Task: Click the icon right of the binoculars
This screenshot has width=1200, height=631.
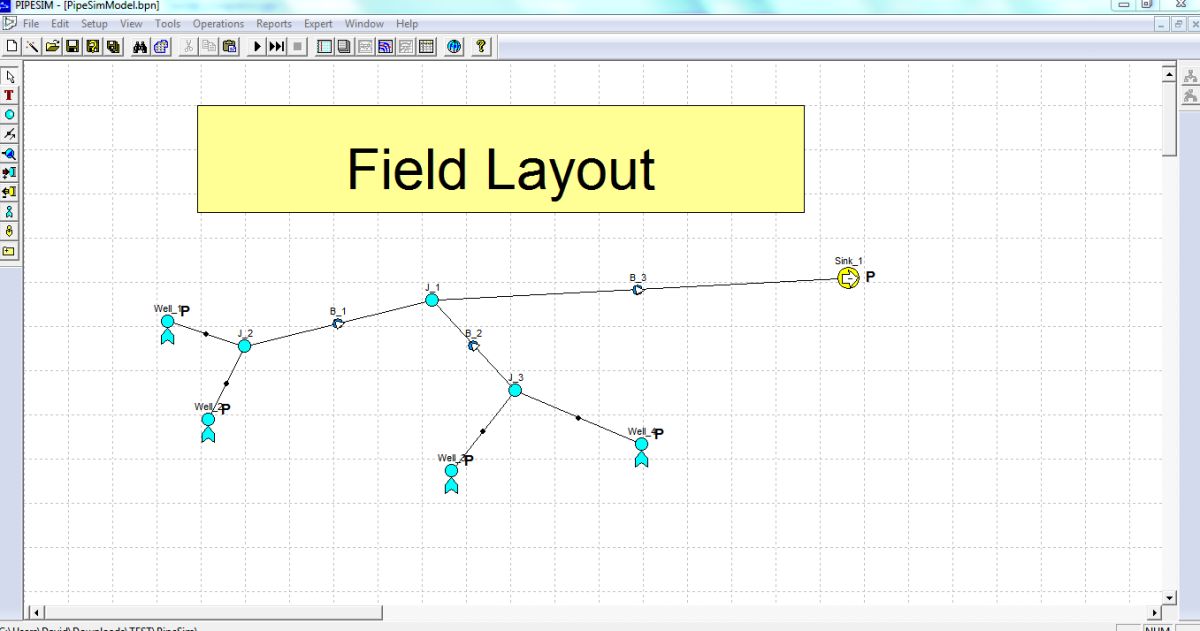Action: pos(162,46)
